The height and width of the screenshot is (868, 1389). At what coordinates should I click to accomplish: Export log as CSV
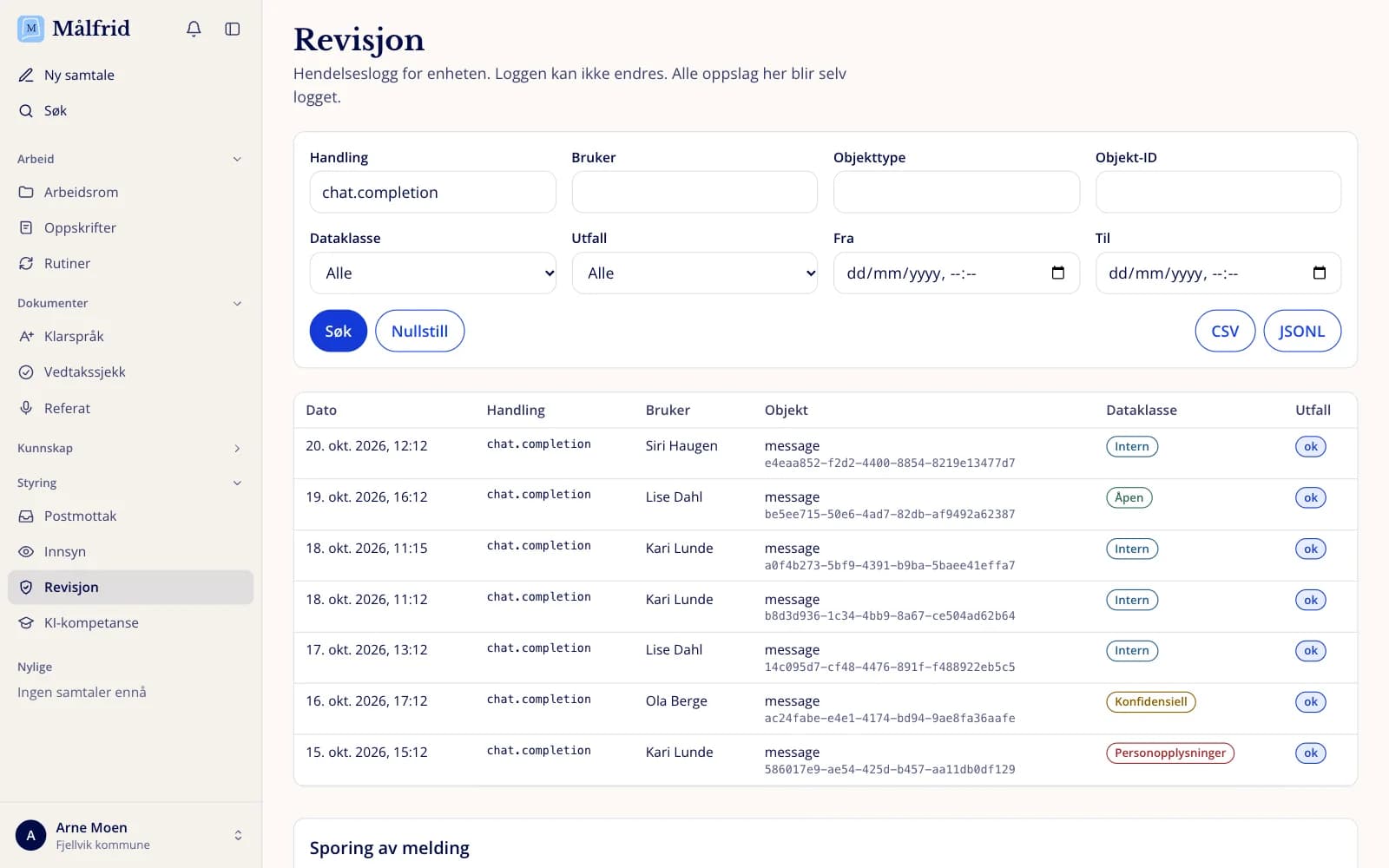tap(1225, 331)
